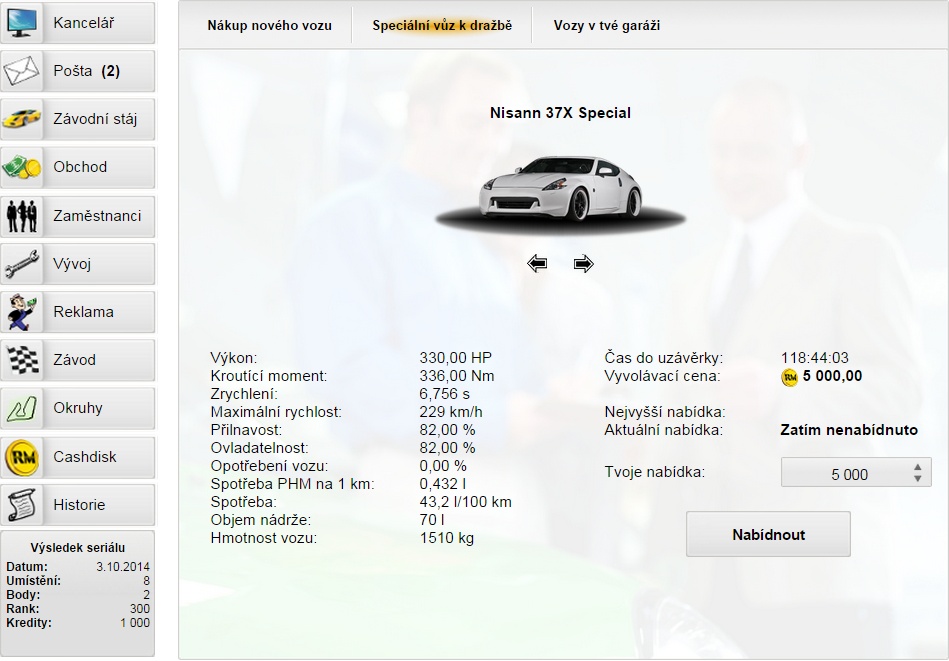The width and height of the screenshot is (949, 661).
Task: Open the Reklama menu item
Action: (83, 312)
